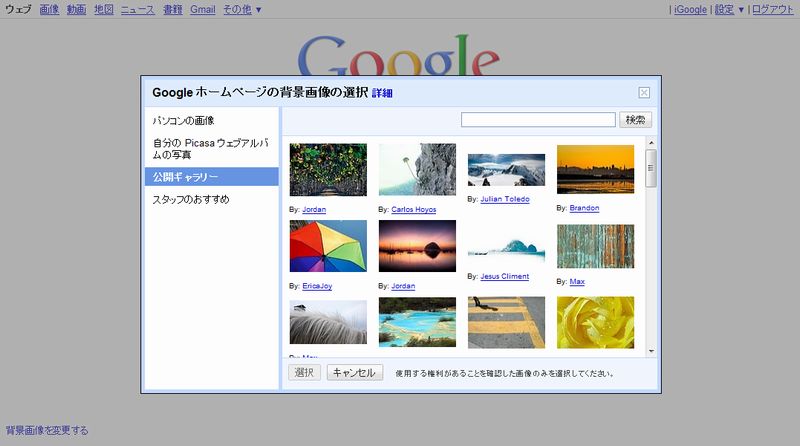The image size is (800, 446).
Task: Select the tree-lined path thumbnail by Jordan
Action: coord(328,169)
